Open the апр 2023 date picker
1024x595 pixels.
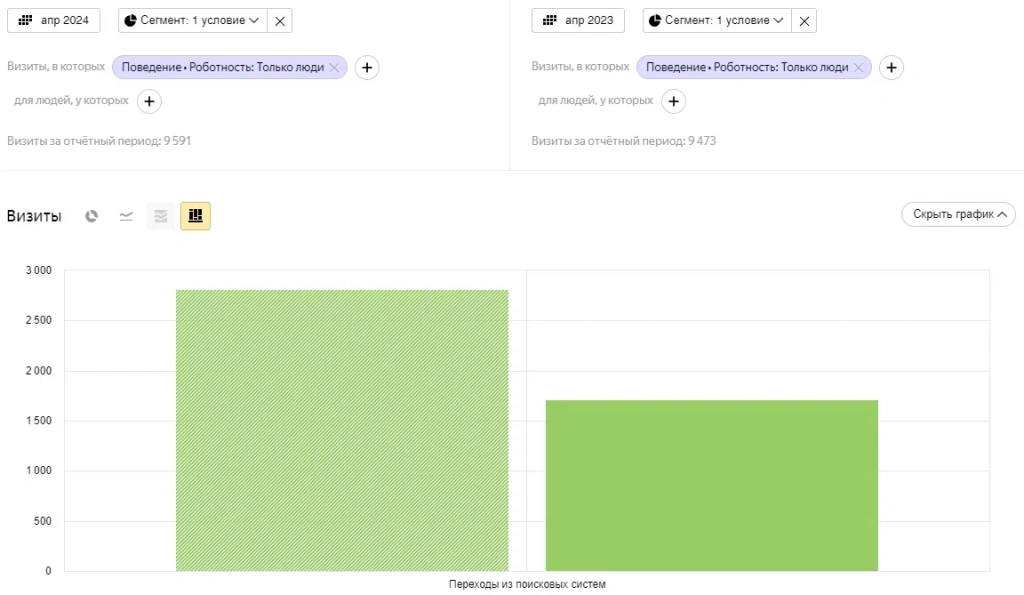[578, 20]
